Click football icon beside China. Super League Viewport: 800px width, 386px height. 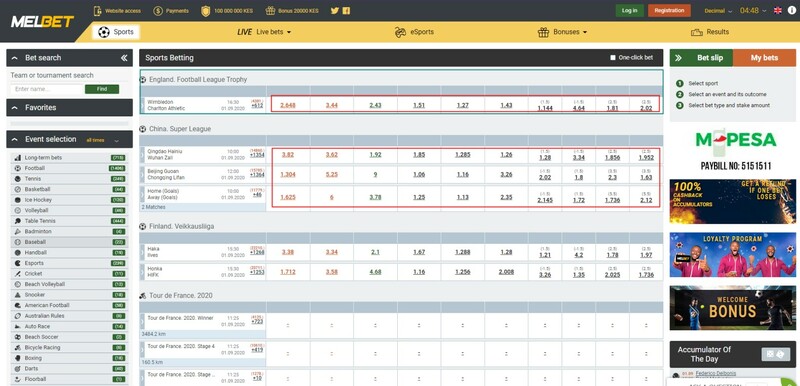[x=143, y=129]
